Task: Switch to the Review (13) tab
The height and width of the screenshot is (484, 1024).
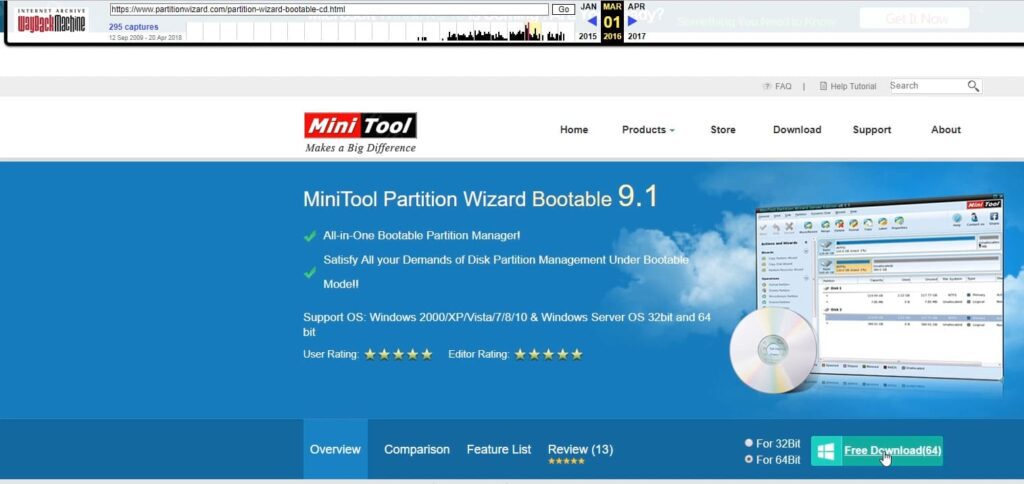Action: pos(581,449)
